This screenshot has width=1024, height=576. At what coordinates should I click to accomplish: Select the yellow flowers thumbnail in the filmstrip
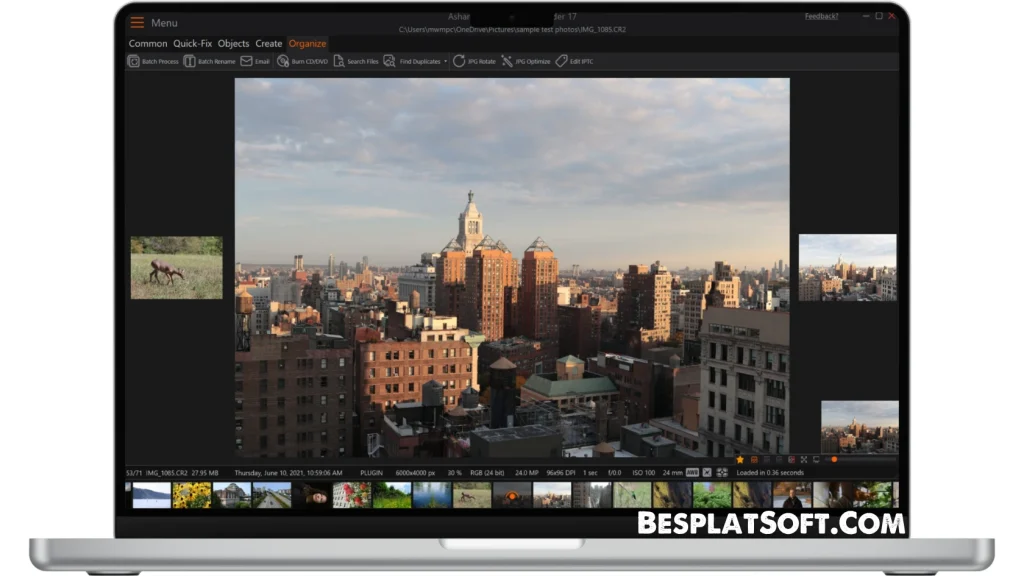tap(191, 495)
